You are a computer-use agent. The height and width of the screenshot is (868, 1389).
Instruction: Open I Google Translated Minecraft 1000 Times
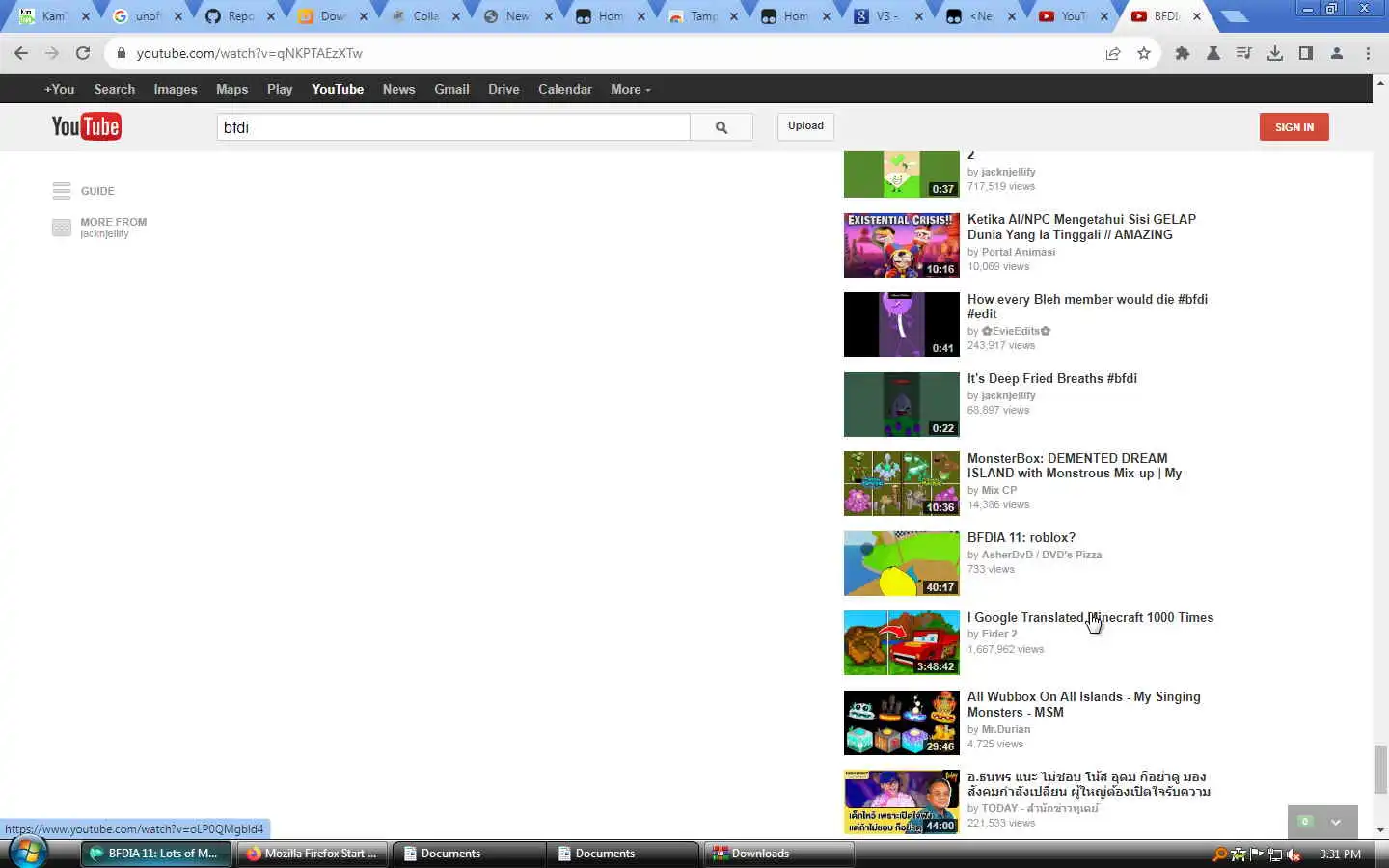(x=1090, y=617)
